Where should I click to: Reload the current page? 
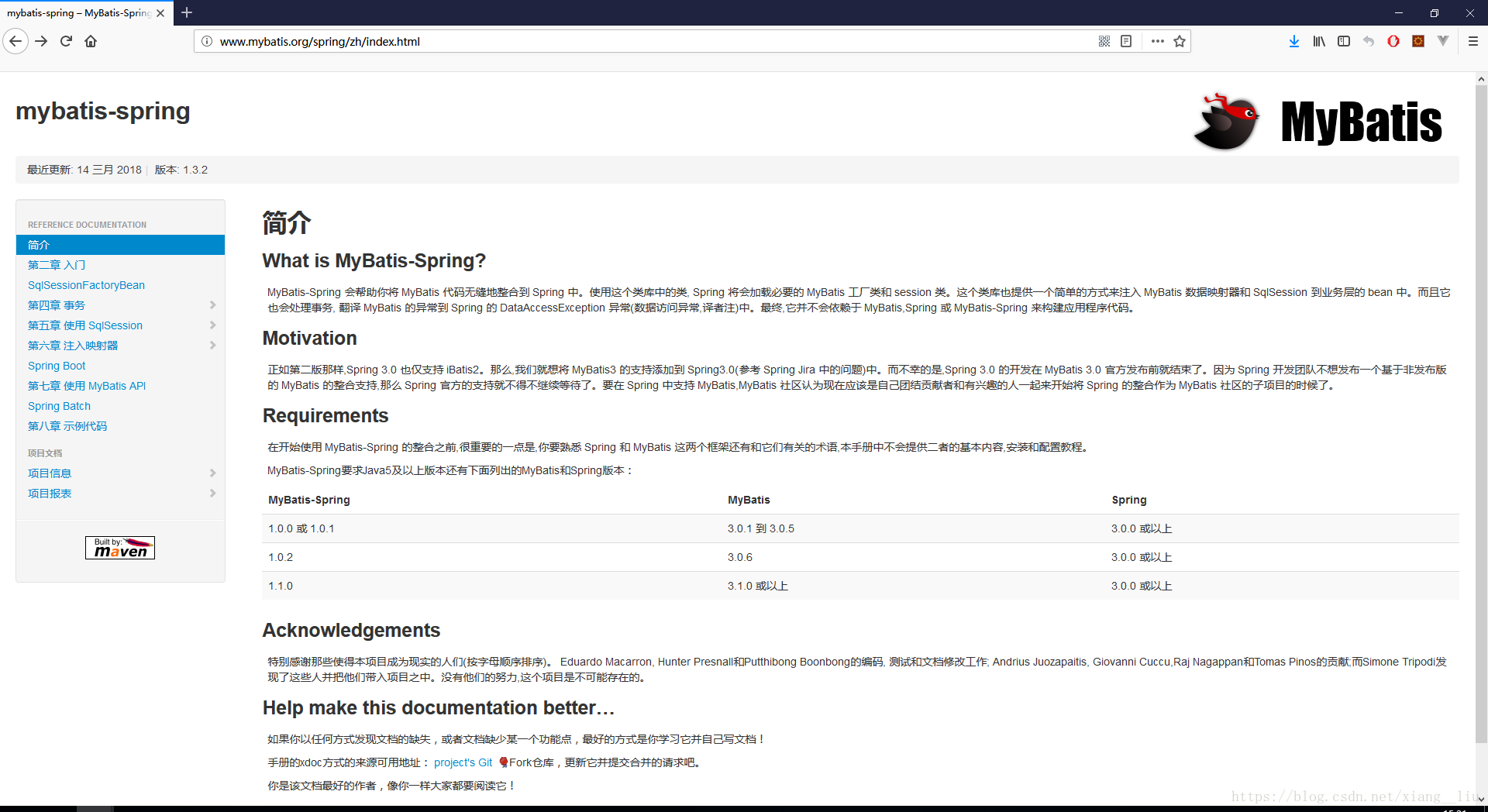(x=66, y=41)
